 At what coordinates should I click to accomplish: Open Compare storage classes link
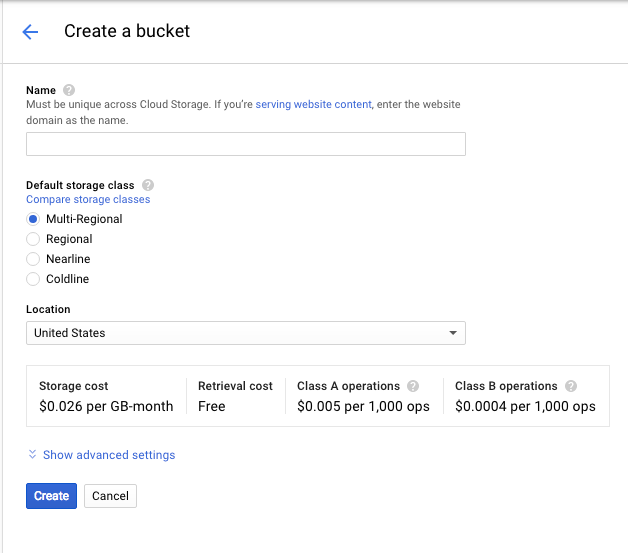[x=88, y=199]
